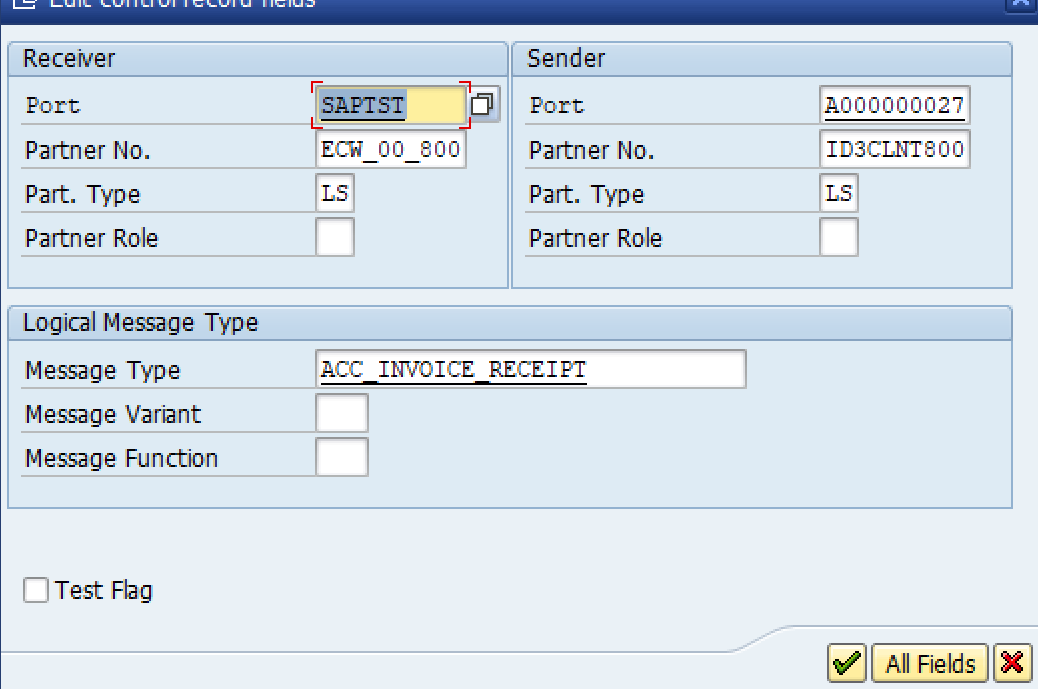
Task: Select the Receiver Port input field
Action: point(391,105)
